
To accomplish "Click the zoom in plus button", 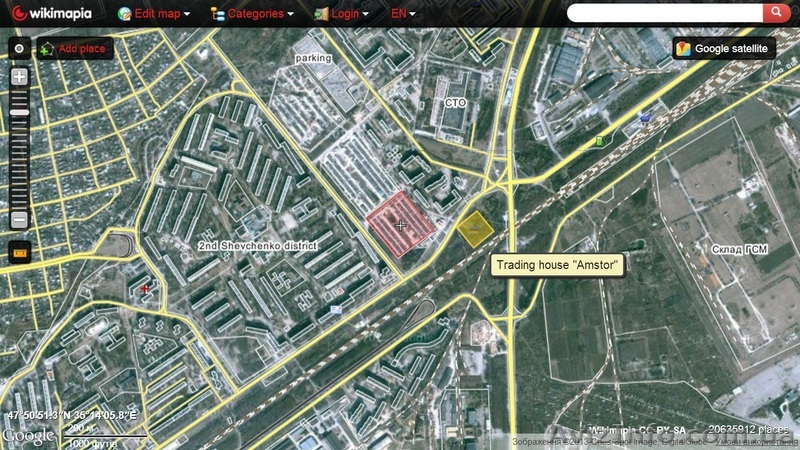I will point(18,77).
